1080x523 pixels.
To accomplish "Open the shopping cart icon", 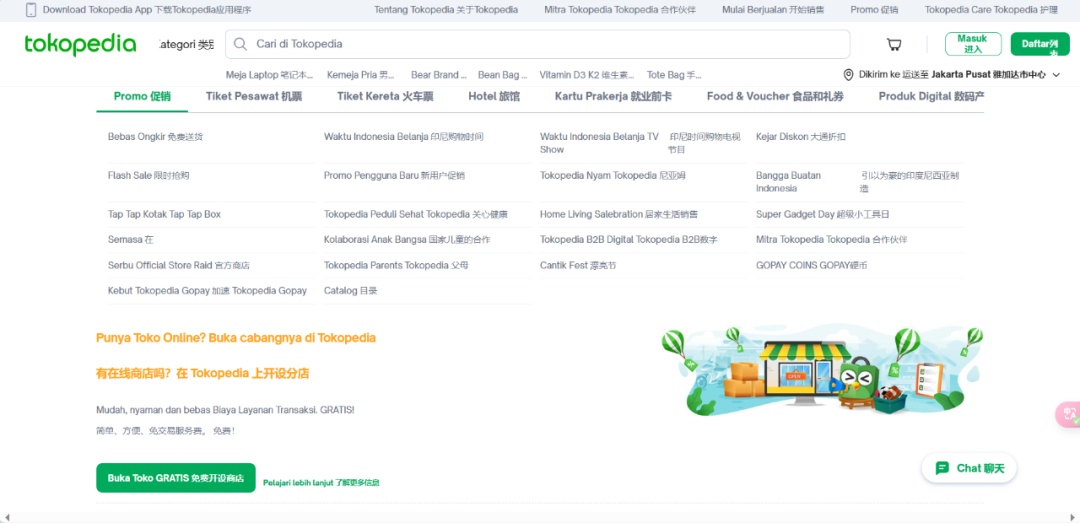I will tap(894, 45).
